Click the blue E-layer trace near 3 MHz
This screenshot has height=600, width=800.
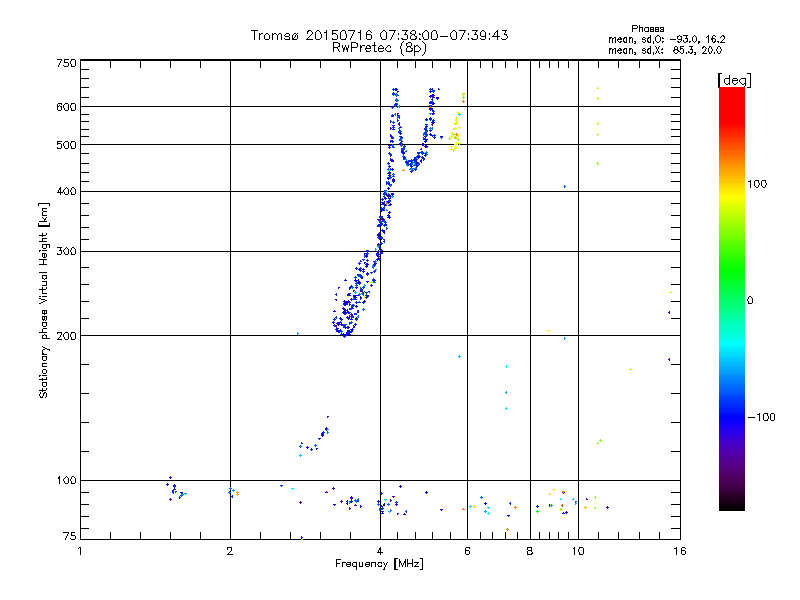point(315,438)
